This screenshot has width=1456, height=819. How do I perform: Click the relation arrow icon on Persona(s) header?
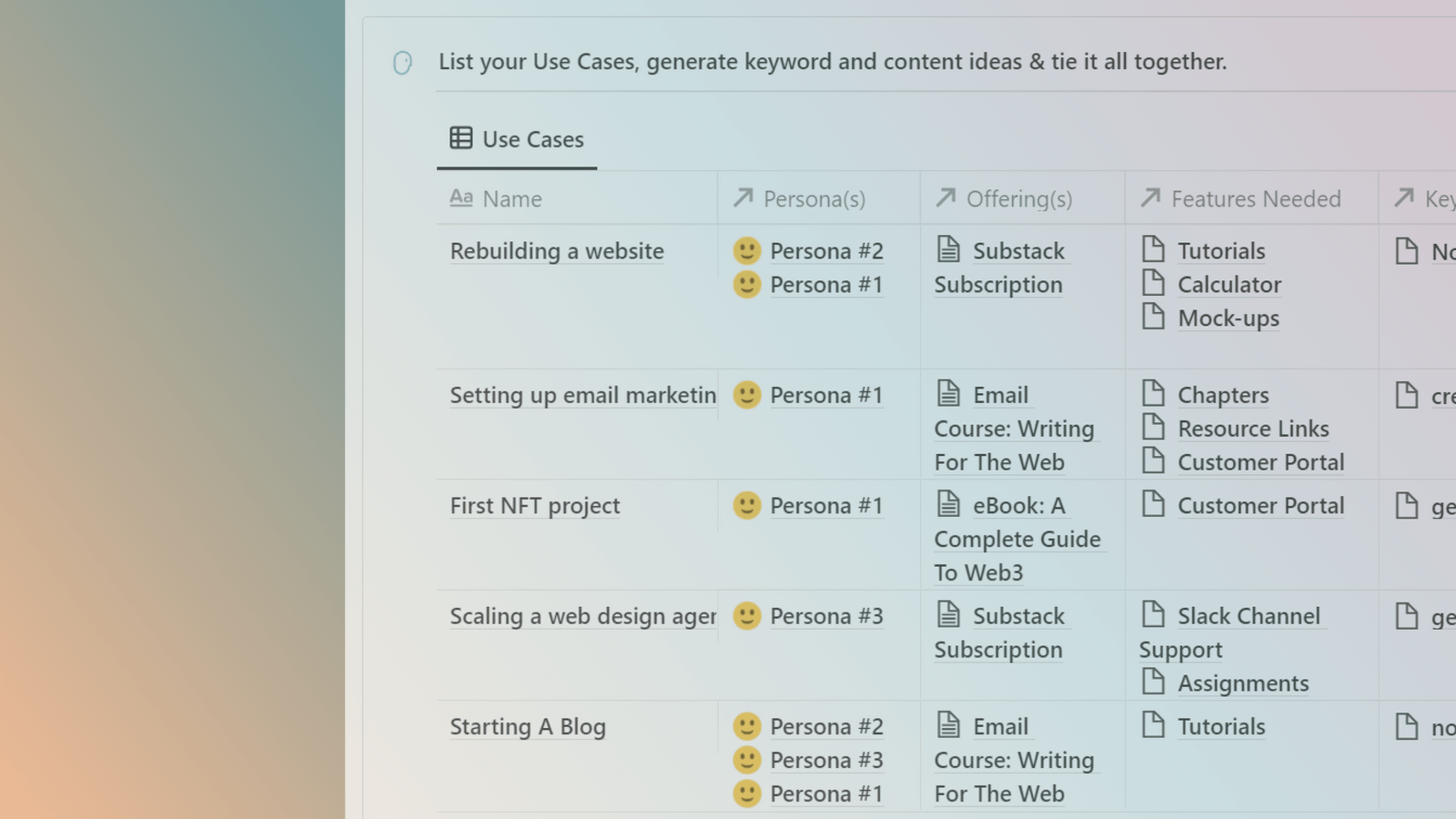(x=742, y=197)
